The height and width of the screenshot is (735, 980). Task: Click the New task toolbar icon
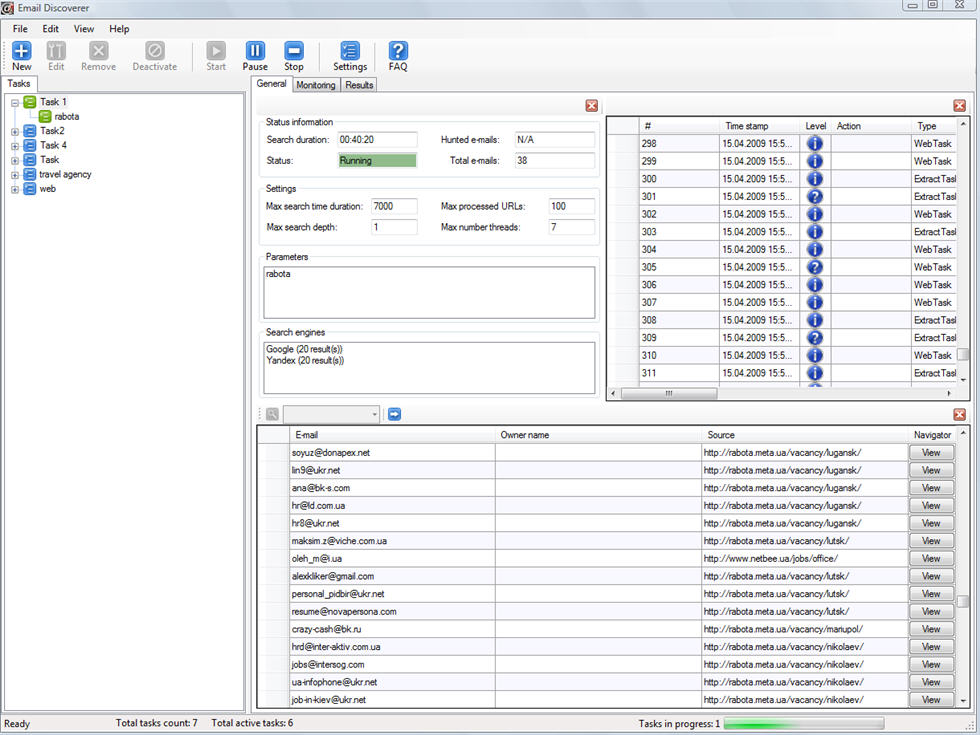pos(22,52)
